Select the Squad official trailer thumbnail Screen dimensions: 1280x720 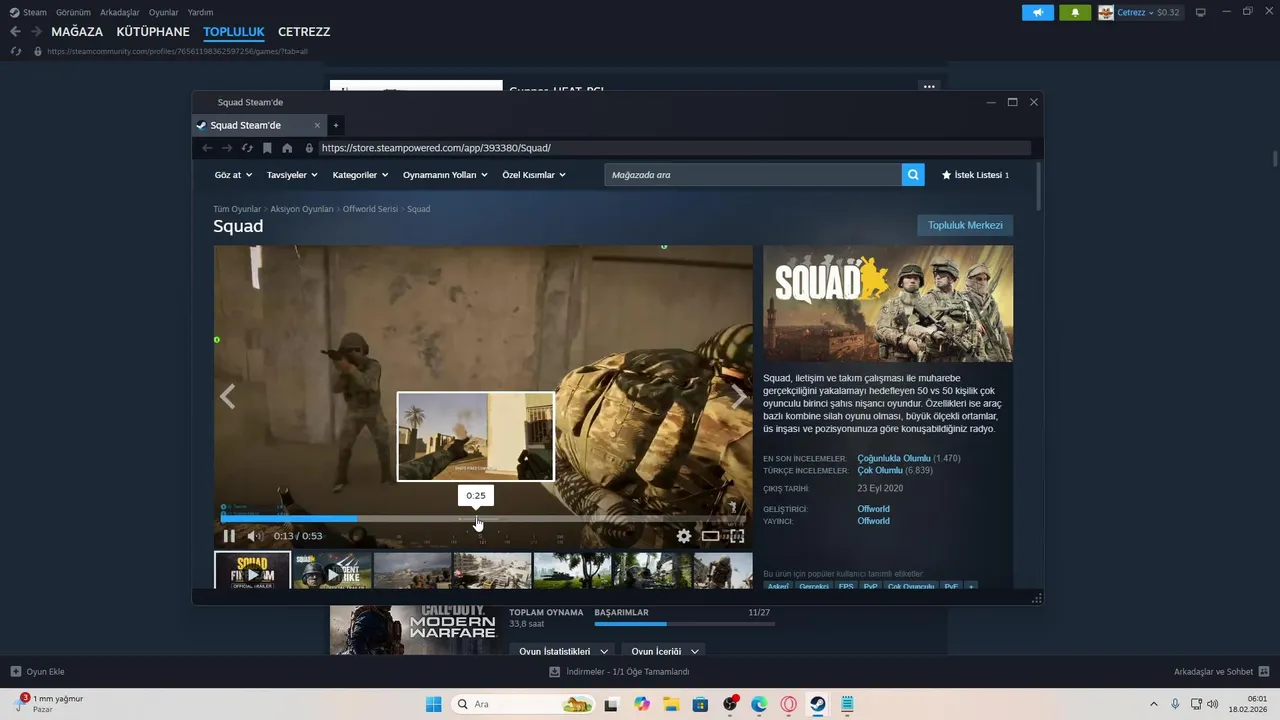pos(252,570)
